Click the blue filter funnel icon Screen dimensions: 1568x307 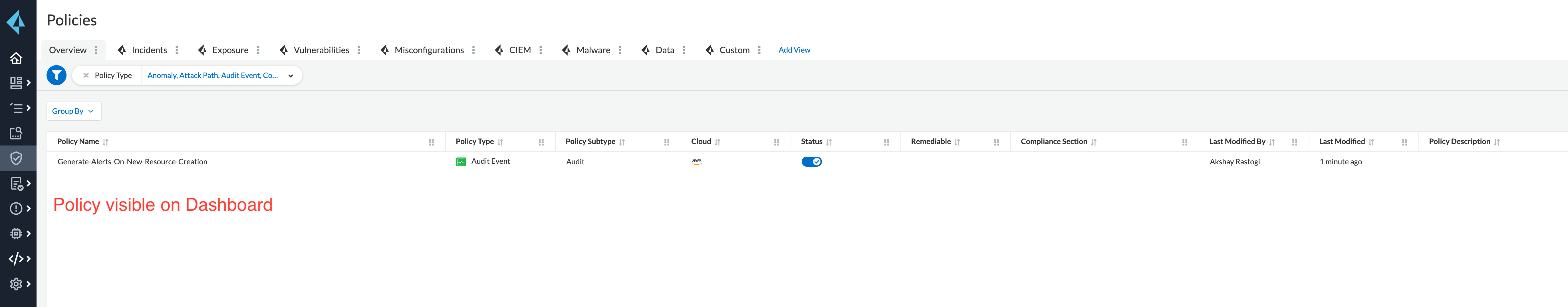(x=57, y=75)
